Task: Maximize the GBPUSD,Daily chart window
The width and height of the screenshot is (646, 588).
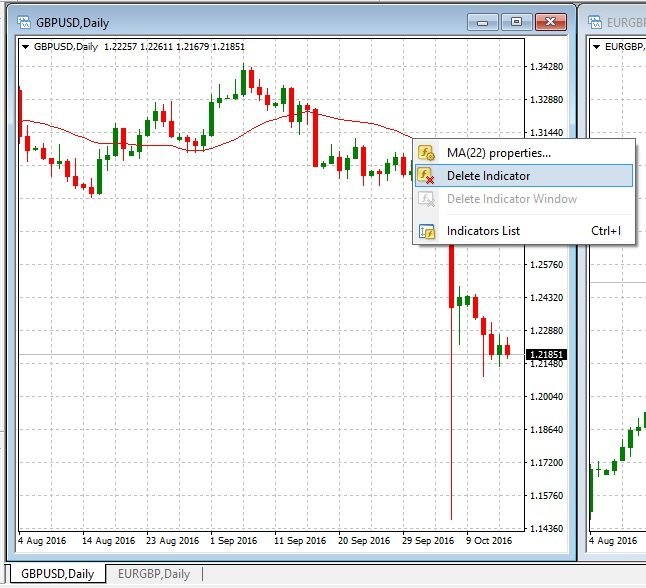Action: tap(516, 22)
